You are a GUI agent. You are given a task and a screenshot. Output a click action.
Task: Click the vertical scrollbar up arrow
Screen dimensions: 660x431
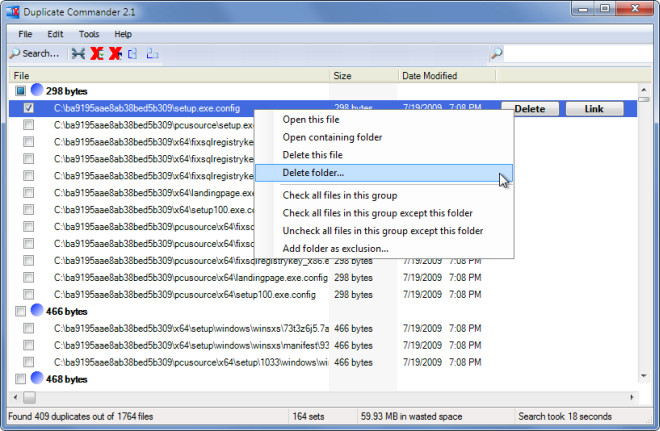coord(644,90)
